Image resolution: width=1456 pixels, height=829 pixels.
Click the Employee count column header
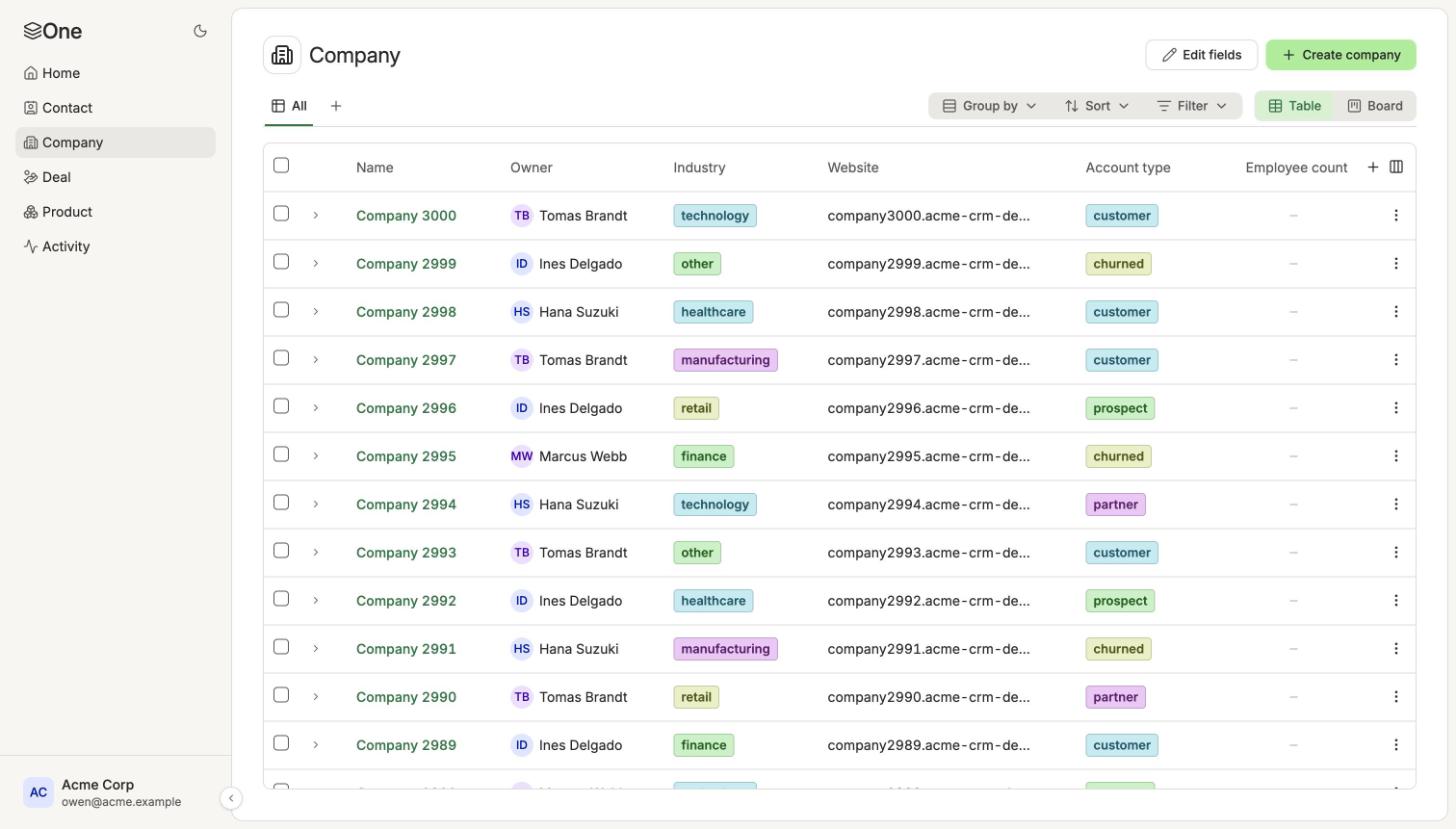[x=1296, y=167]
